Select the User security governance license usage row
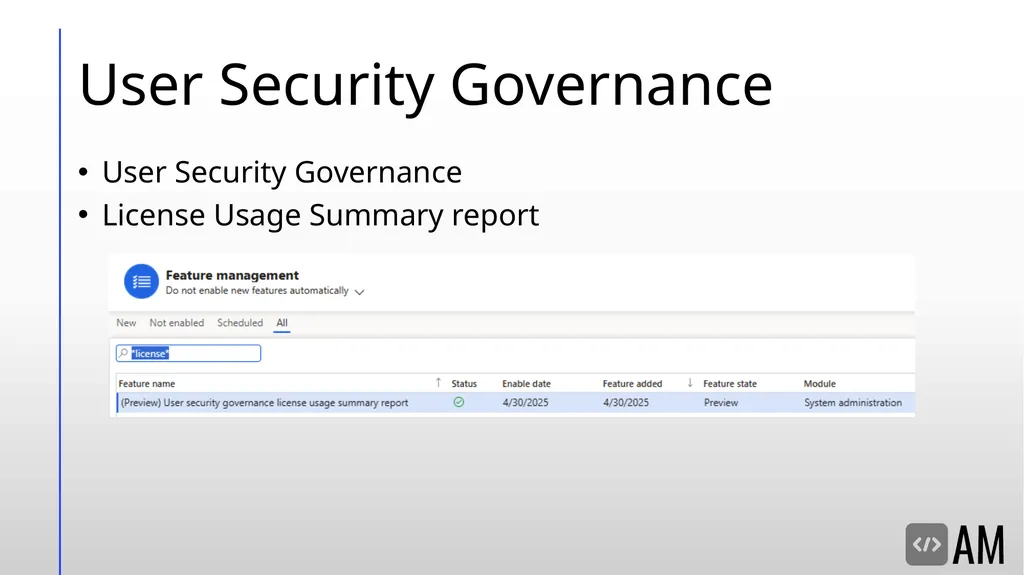Screen dimensions: 1024x575 516,402
